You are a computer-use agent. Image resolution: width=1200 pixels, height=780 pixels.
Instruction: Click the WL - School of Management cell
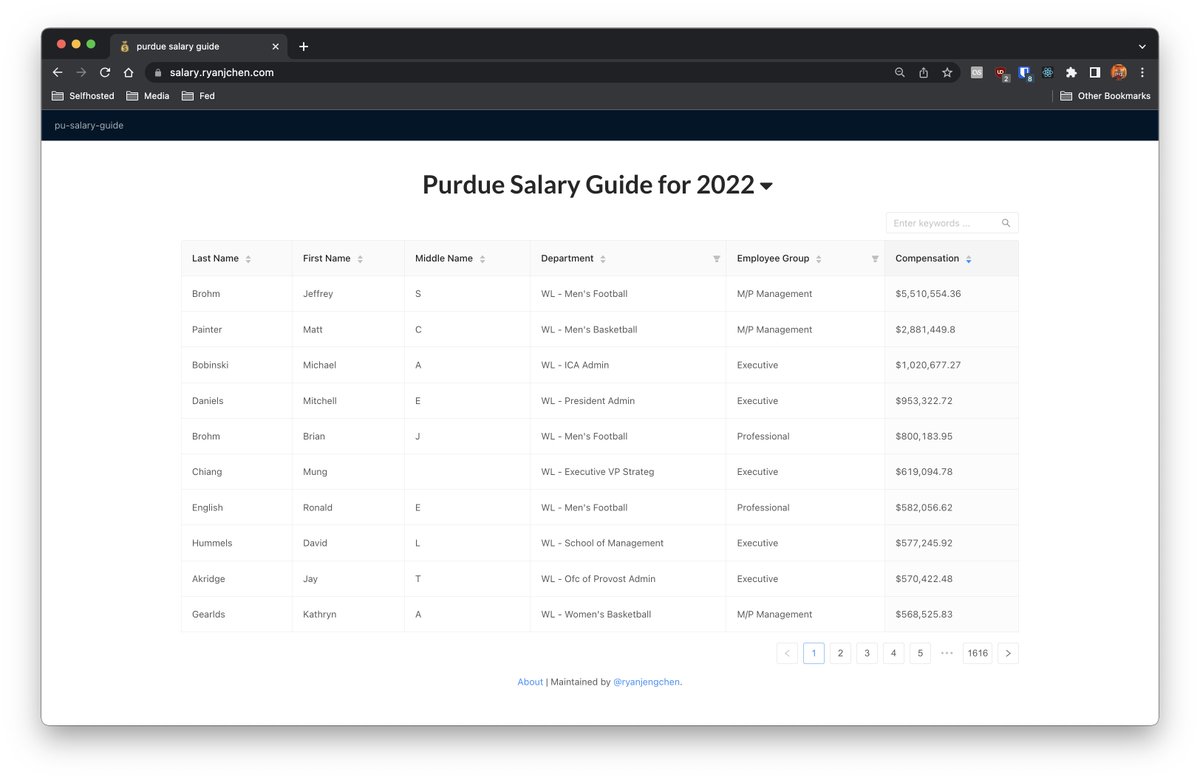628,543
